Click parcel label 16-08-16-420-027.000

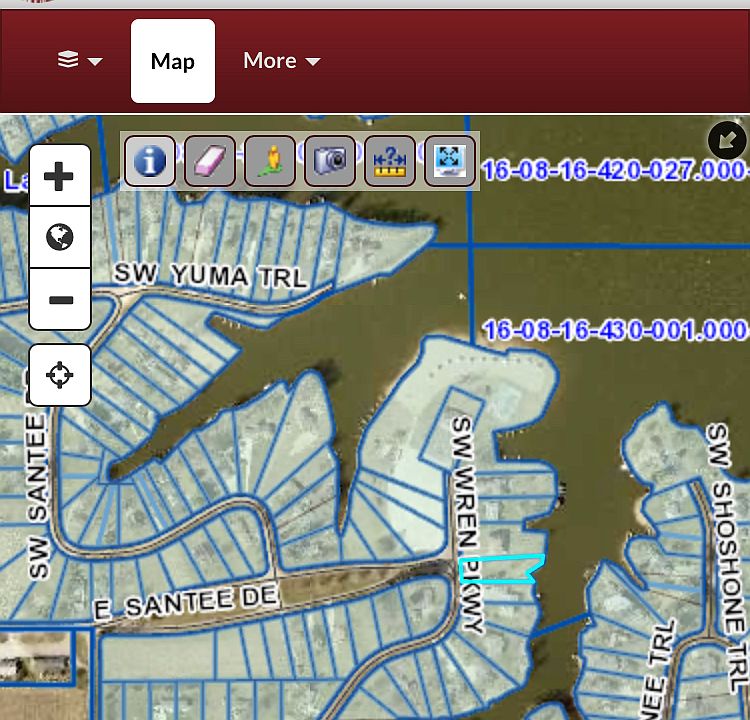pos(615,170)
